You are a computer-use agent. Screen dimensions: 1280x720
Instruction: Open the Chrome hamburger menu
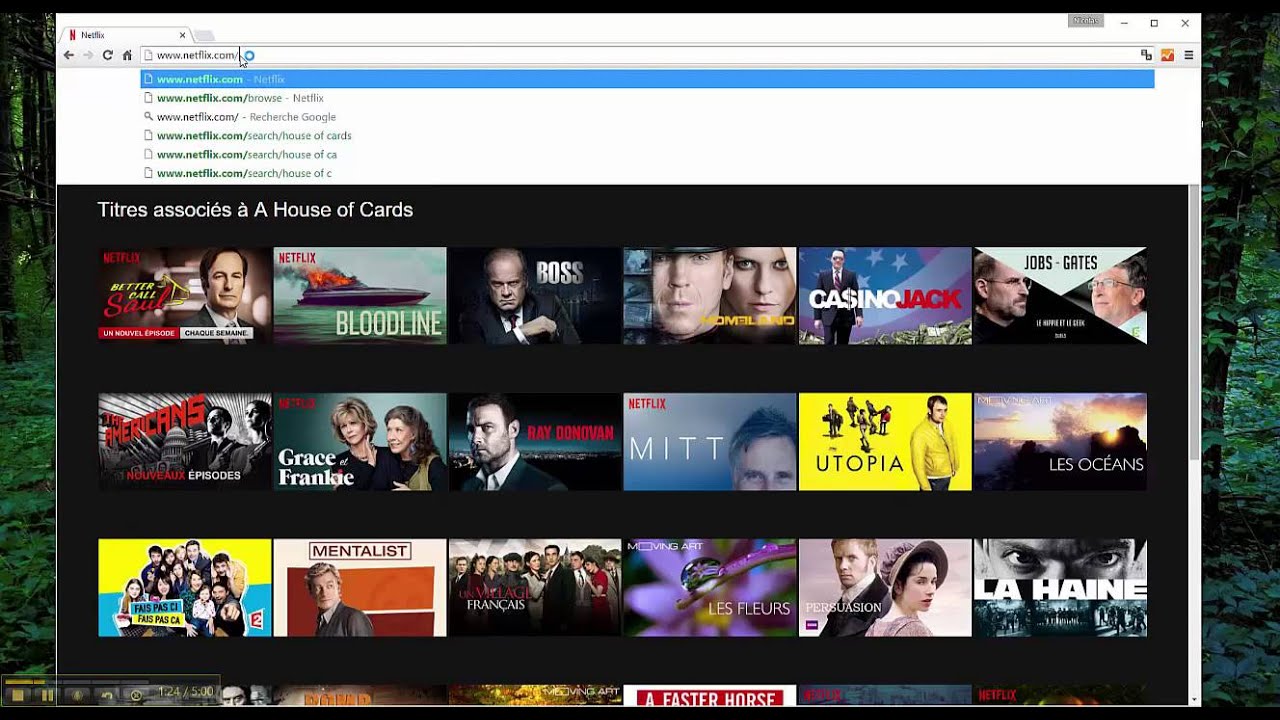tap(1189, 55)
